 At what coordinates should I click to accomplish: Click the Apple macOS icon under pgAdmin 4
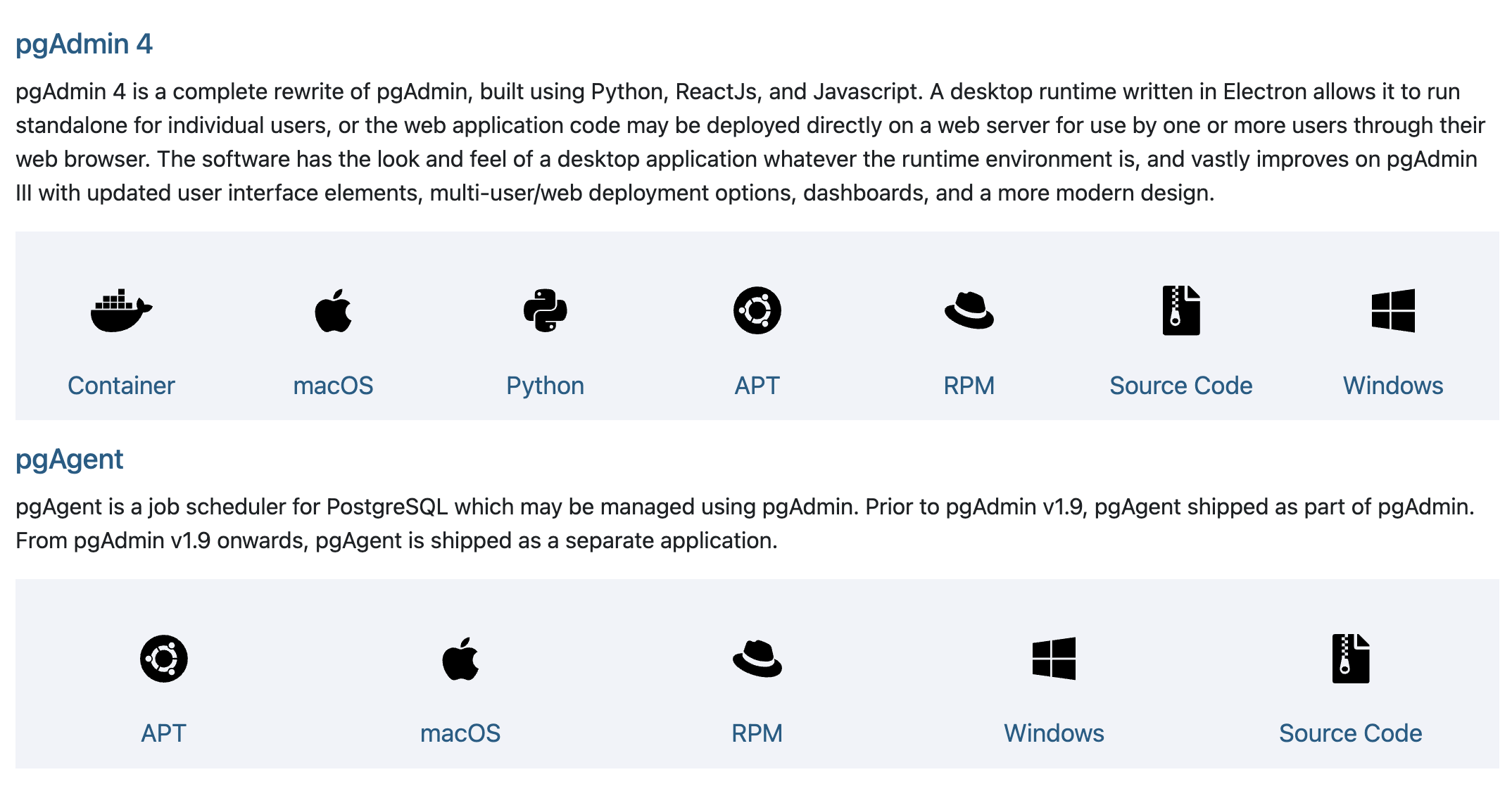pyautogui.click(x=334, y=312)
